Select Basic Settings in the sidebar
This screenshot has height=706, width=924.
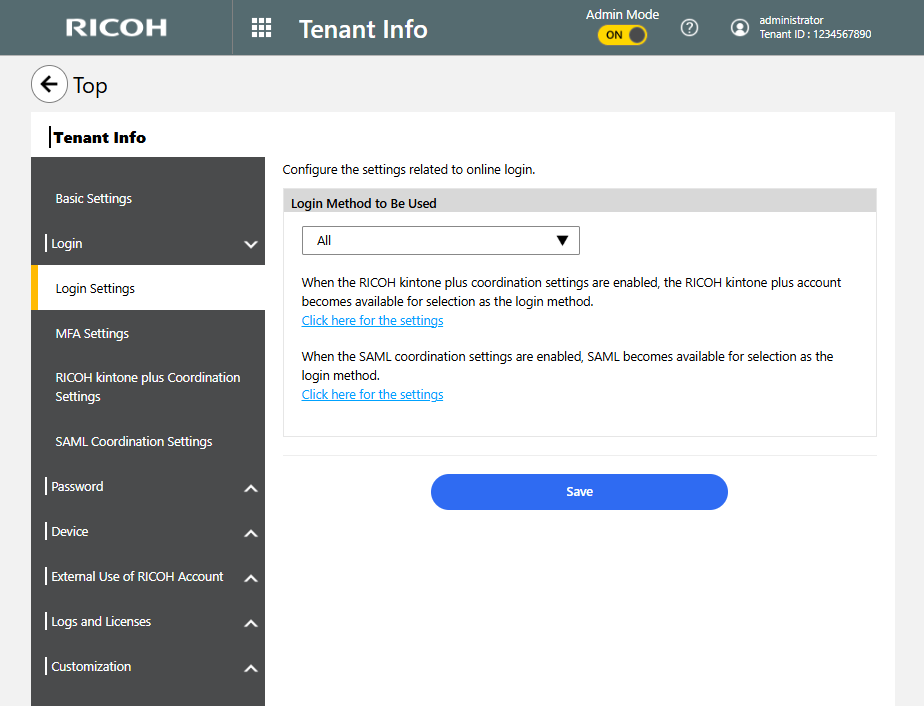pos(94,199)
